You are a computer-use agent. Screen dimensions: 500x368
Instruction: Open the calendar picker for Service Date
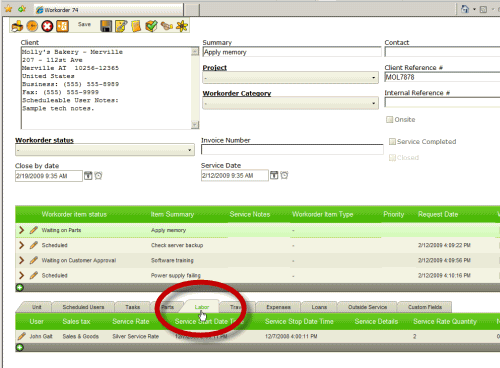tap(274, 175)
